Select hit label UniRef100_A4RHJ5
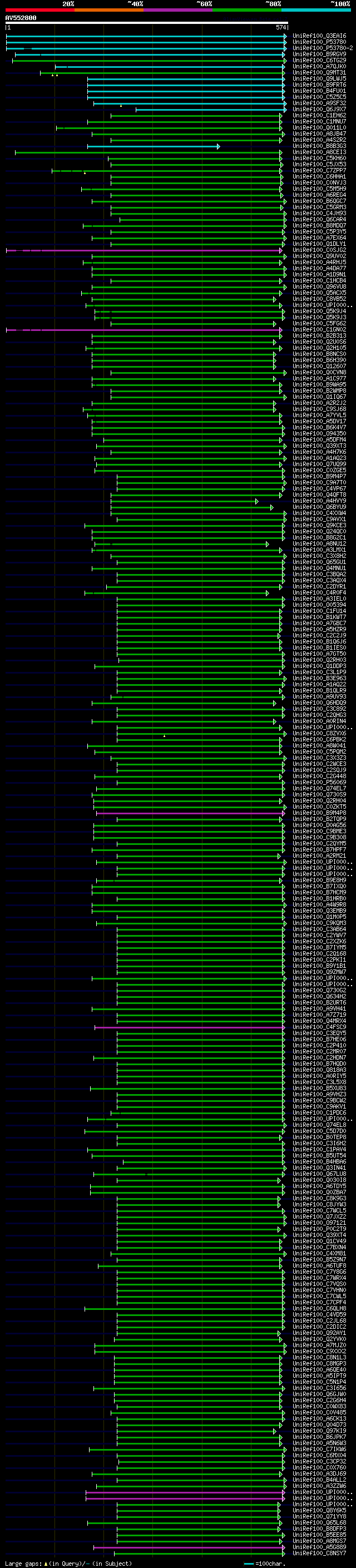The width and height of the screenshot is (356, 1568). [319, 263]
